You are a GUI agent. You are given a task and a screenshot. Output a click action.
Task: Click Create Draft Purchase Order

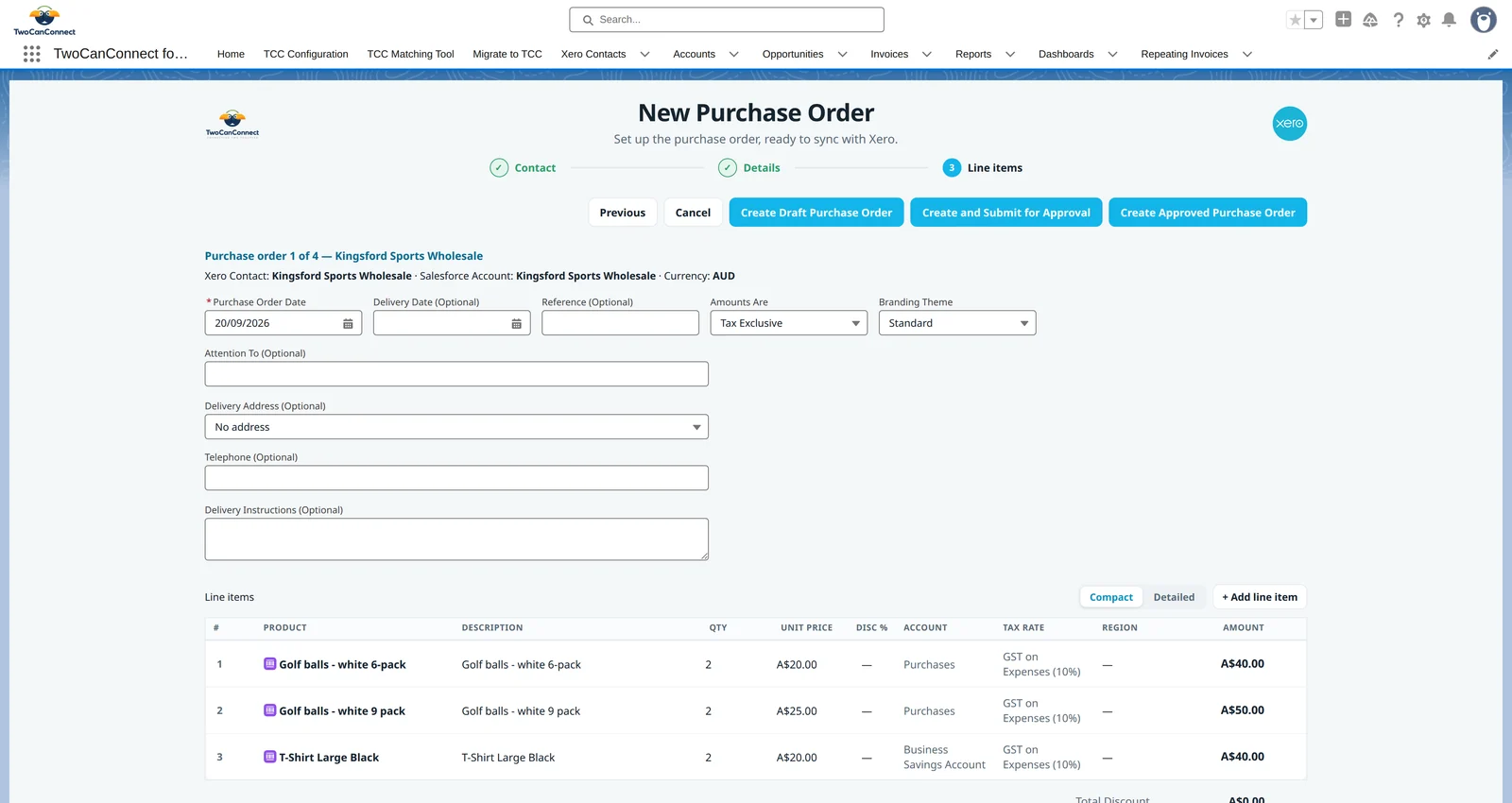tap(816, 213)
